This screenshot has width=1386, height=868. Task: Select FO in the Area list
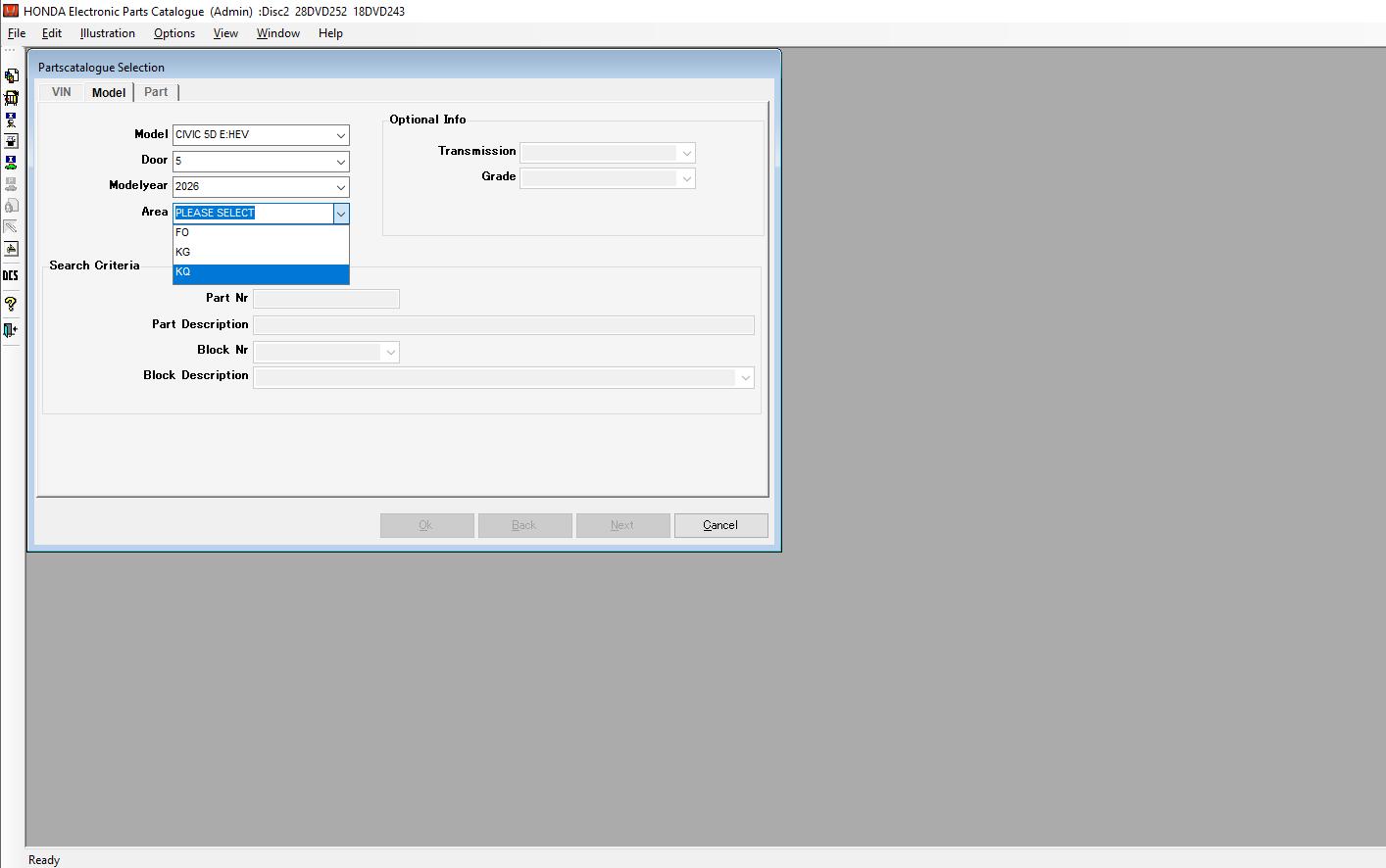(261, 233)
